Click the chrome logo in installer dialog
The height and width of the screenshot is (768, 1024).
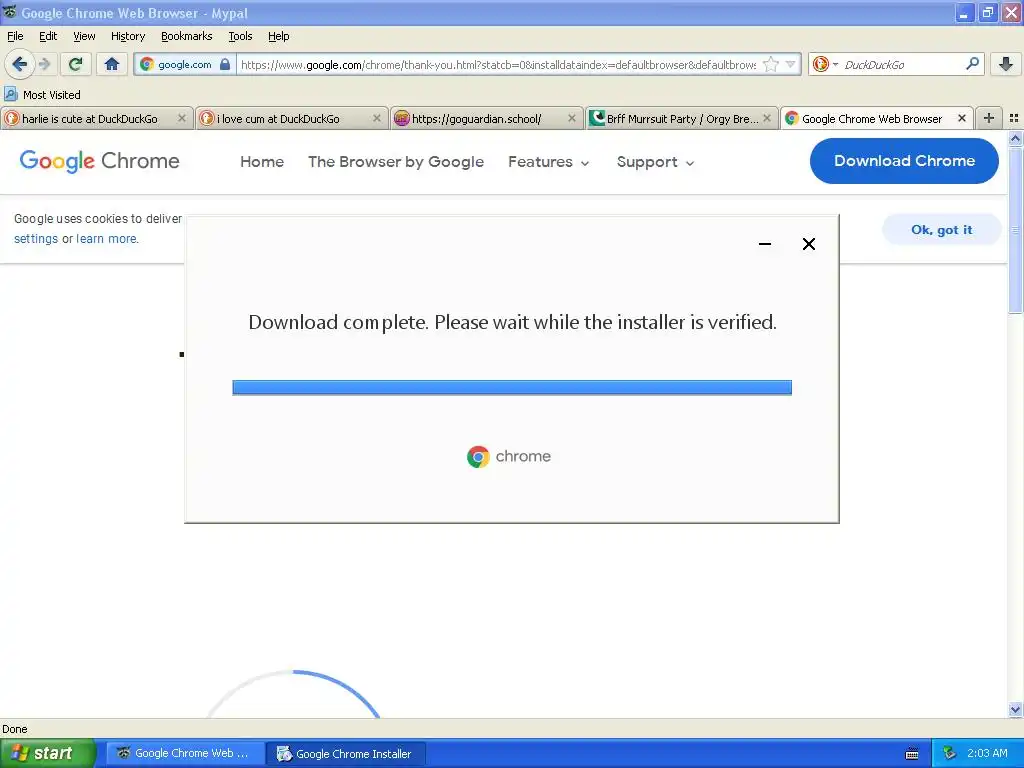coord(509,456)
